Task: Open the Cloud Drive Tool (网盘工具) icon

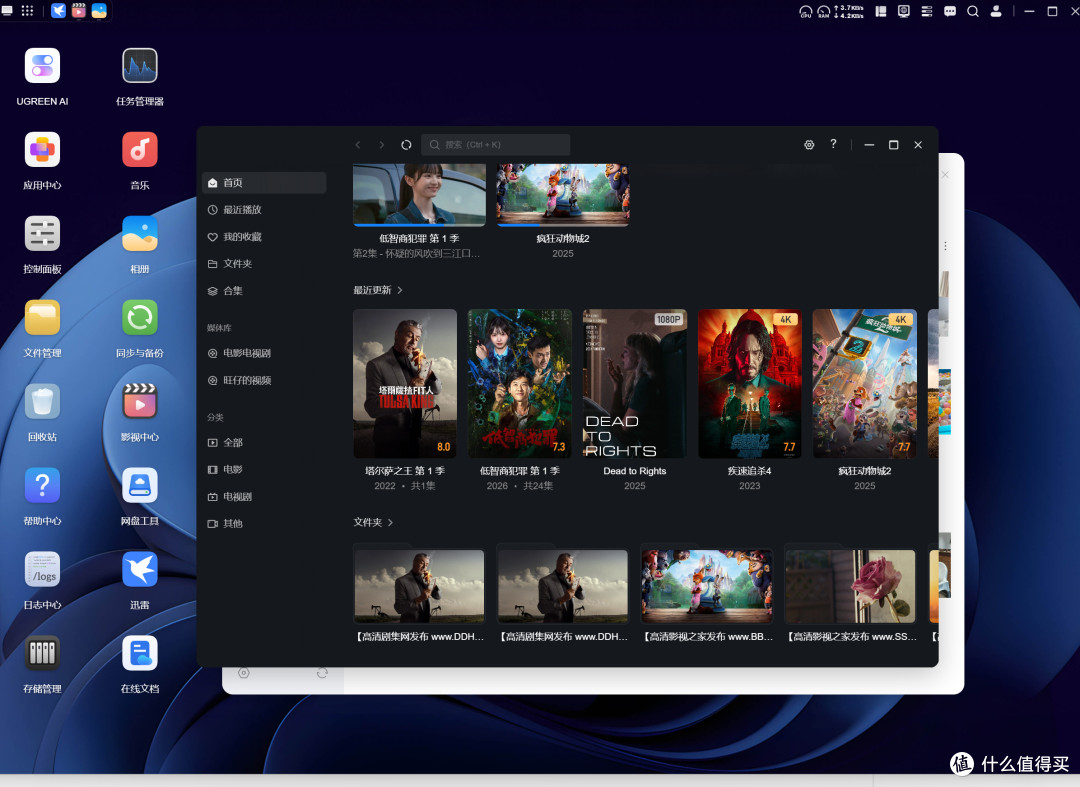Action: [140, 485]
